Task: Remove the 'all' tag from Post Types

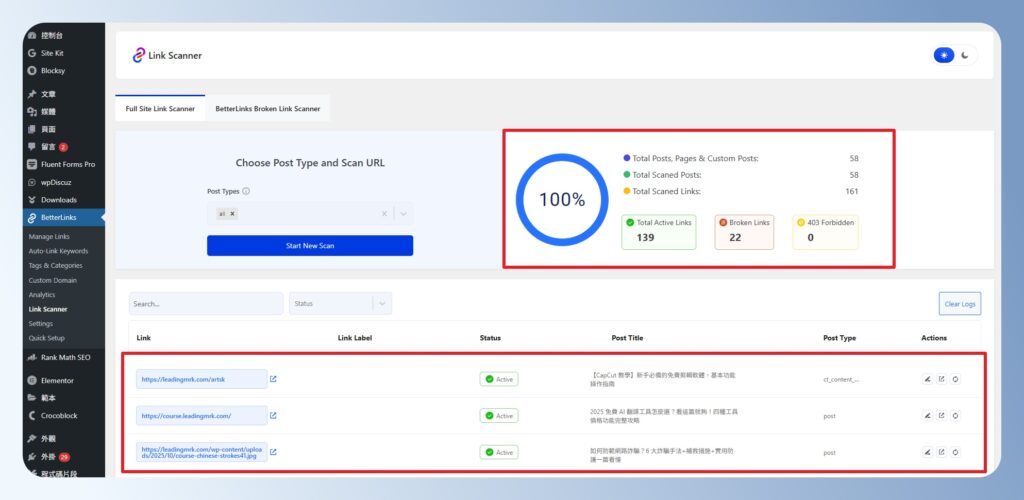Action: click(232, 214)
